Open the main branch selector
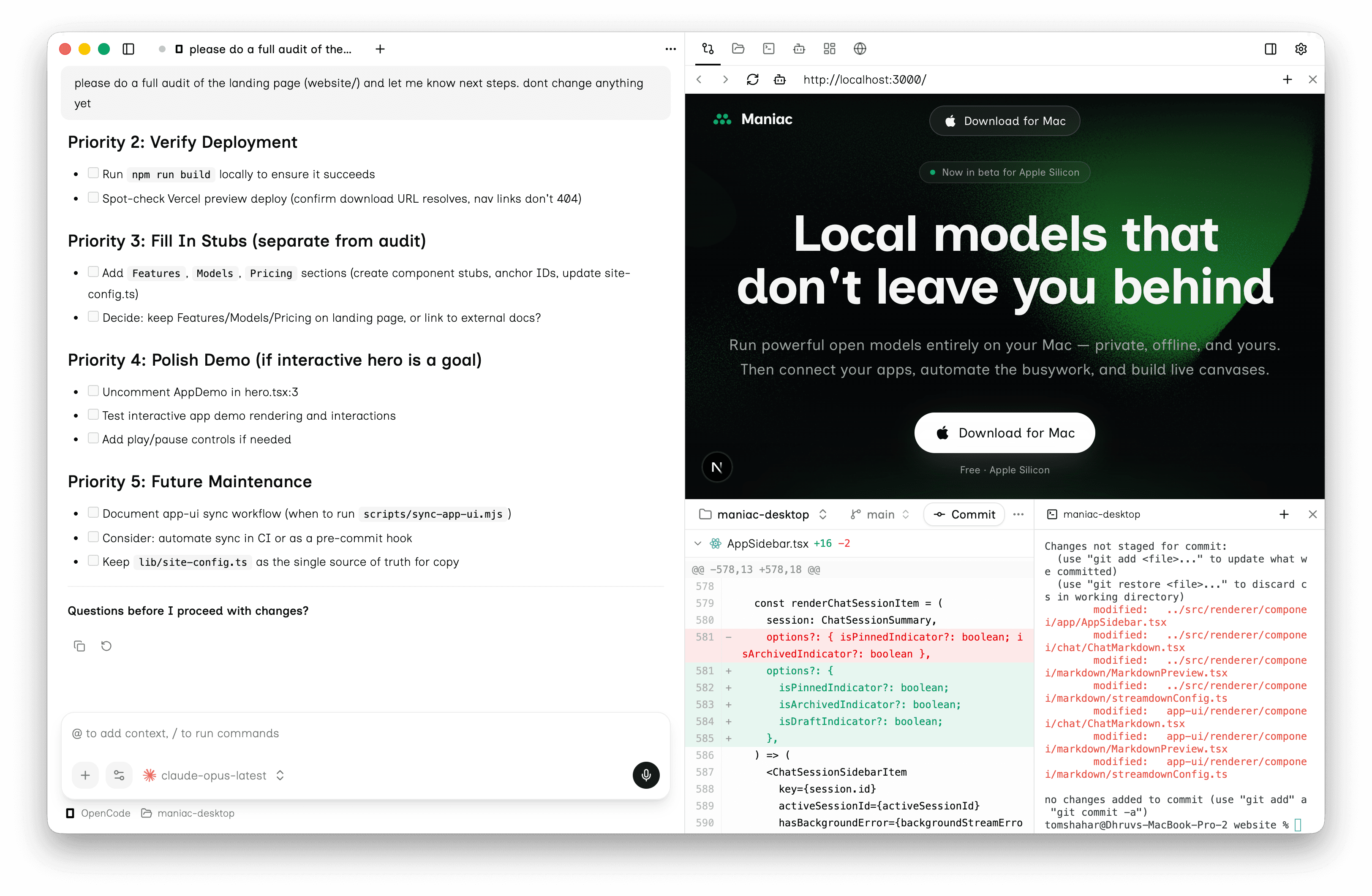 pyautogui.click(x=880, y=515)
